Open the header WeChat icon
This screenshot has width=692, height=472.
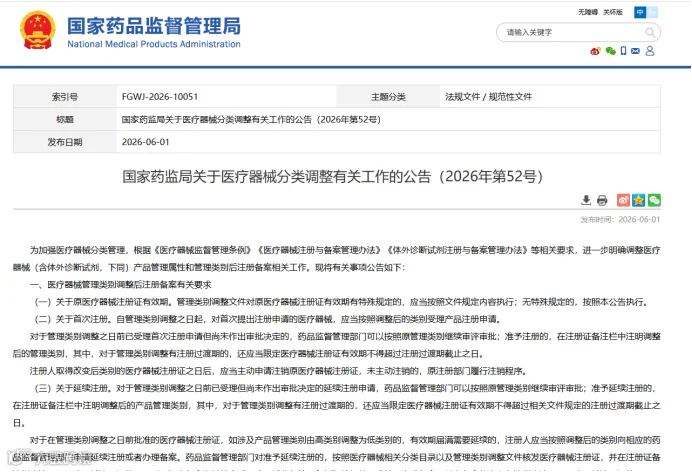[x=611, y=51]
